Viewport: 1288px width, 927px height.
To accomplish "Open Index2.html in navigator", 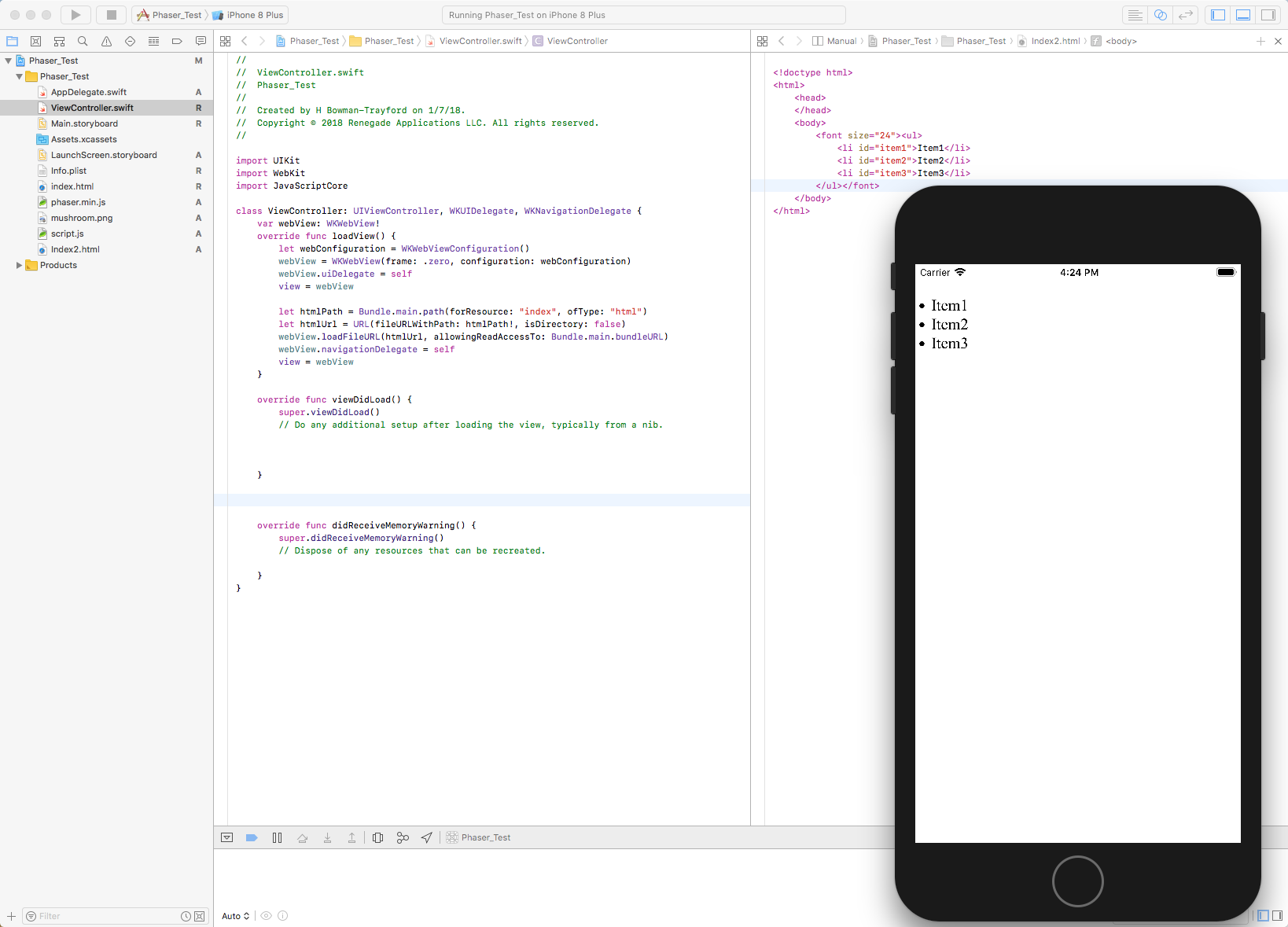I will tap(75, 249).
